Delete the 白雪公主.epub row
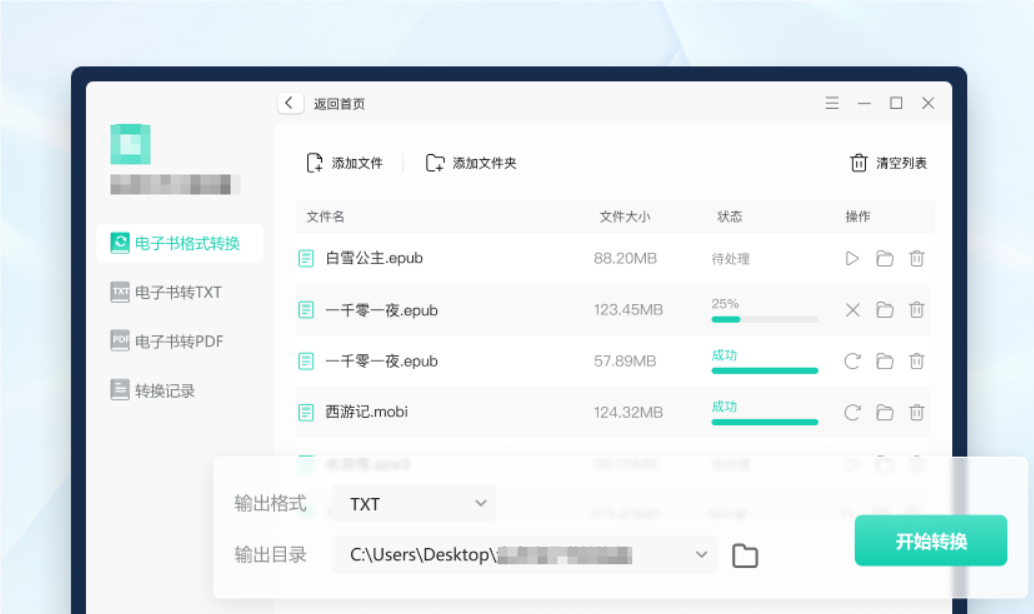Image resolution: width=1034 pixels, height=614 pixels. point(917,259)
